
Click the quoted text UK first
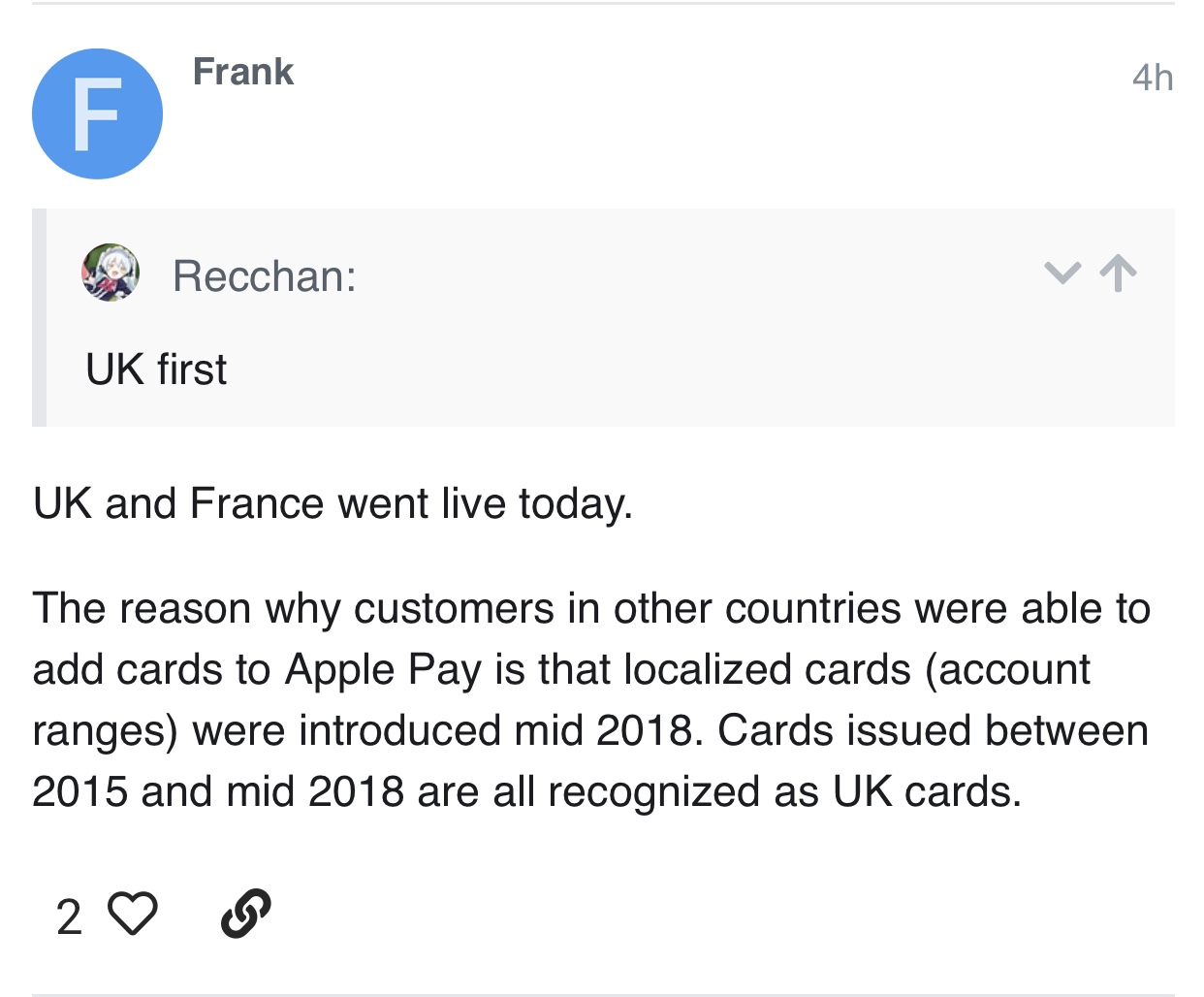156,370
